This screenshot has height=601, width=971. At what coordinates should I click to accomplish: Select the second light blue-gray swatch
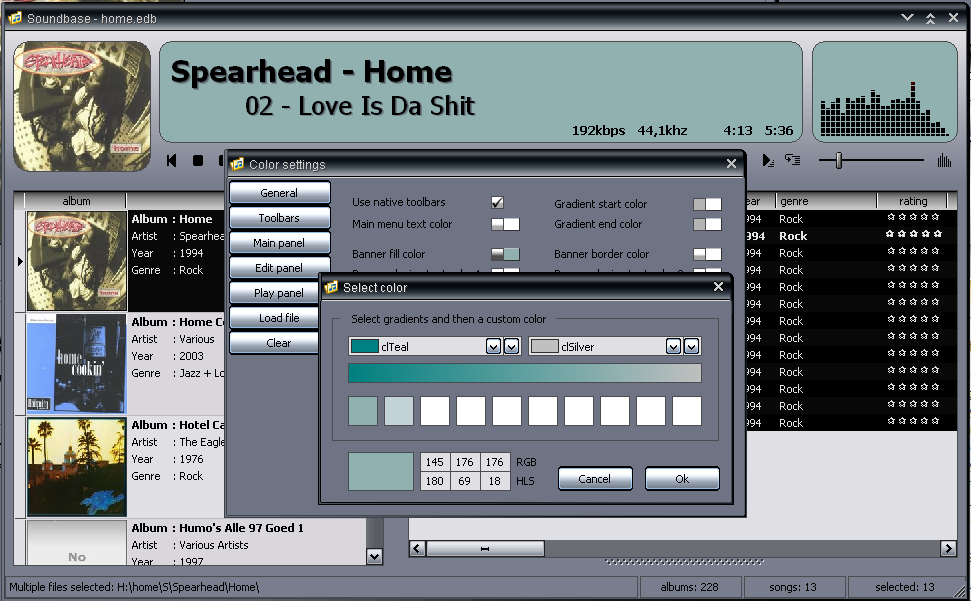point(399,411)
